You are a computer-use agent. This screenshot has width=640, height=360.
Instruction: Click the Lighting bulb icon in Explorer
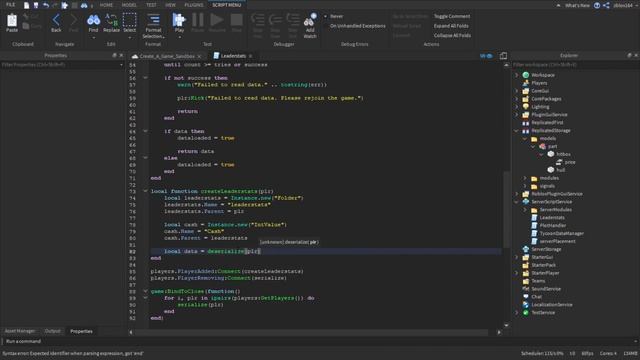pos(526,107)
